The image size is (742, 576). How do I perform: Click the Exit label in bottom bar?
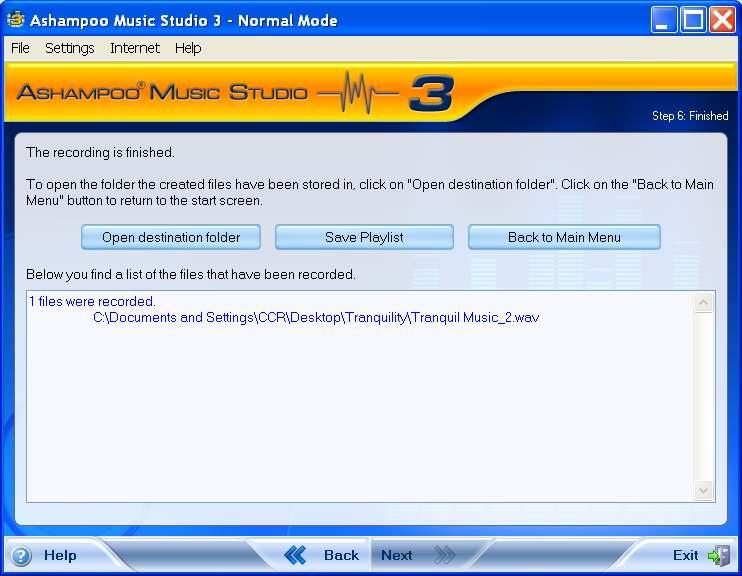[685, 555]
